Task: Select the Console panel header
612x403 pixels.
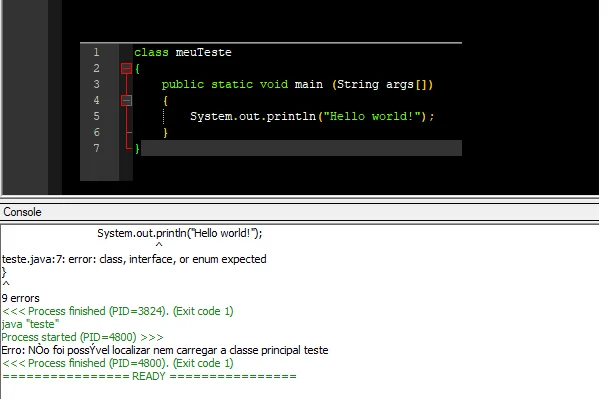Action: (x=299, y=212)
